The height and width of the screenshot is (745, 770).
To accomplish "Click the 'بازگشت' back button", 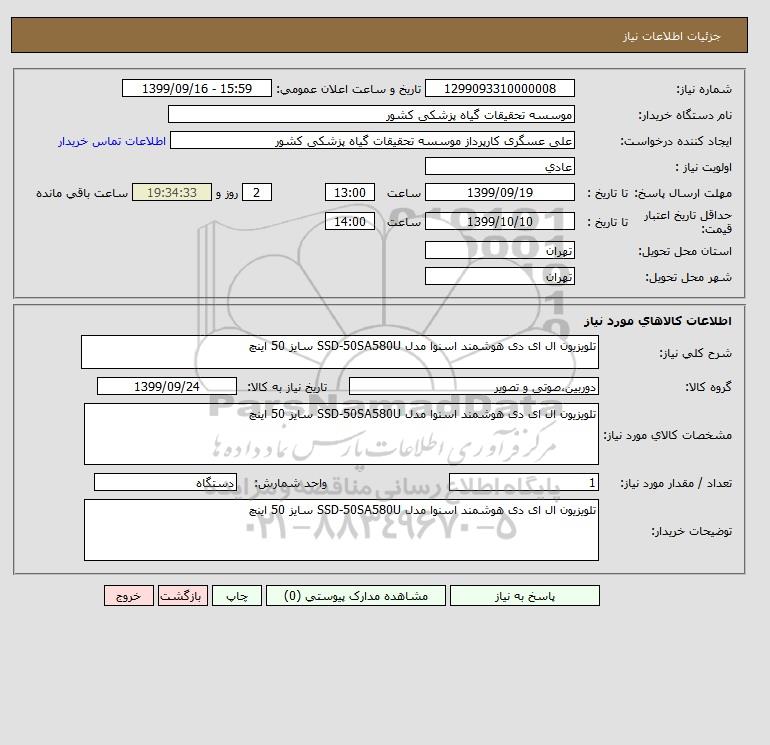I will click(183, 596).
